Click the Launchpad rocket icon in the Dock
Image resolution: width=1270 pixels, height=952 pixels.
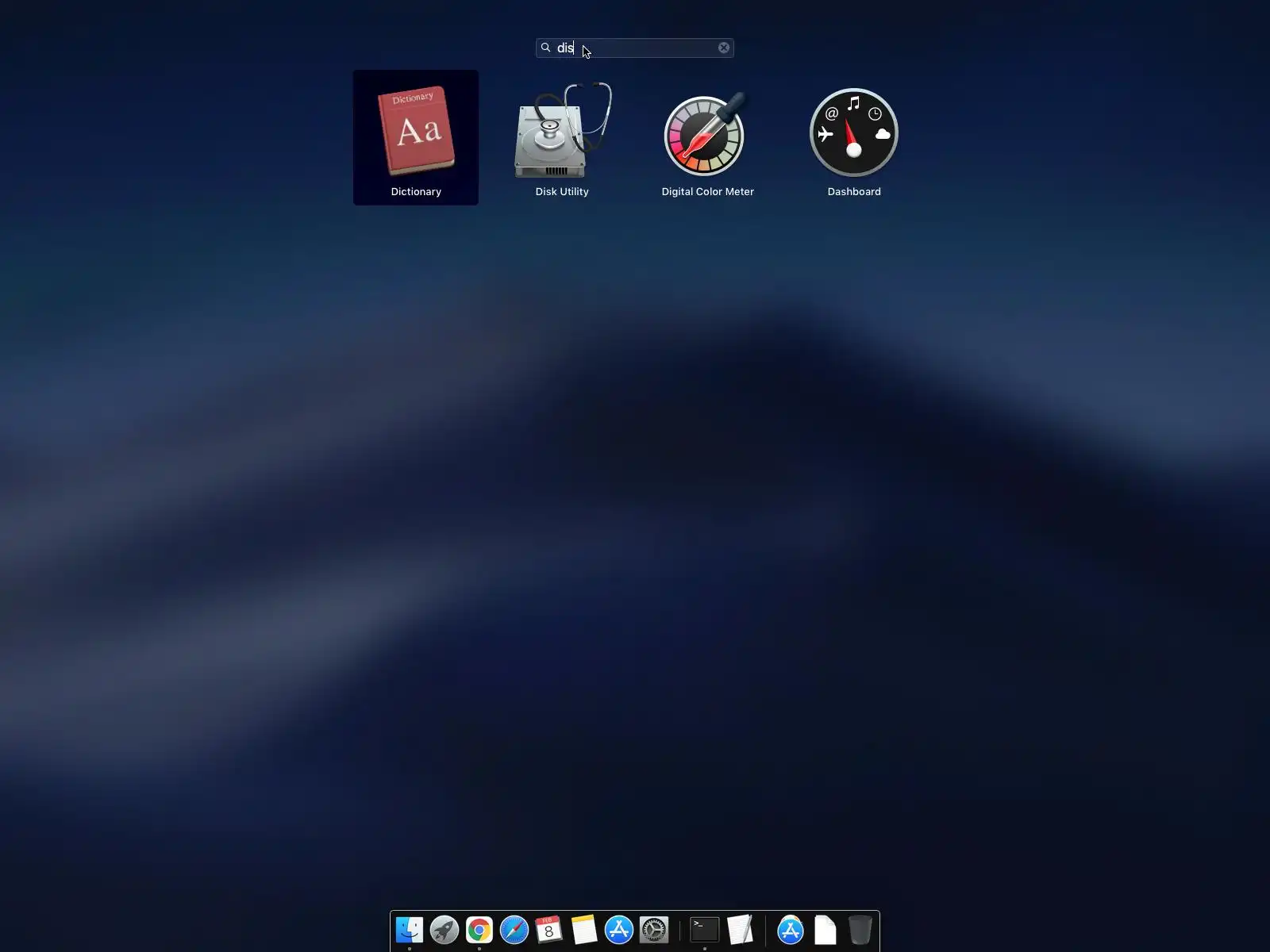click(444, 930)
